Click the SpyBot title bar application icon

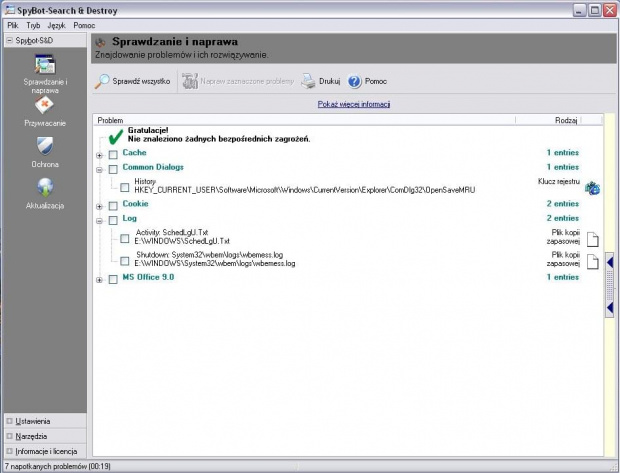click(x=9, y=10)
